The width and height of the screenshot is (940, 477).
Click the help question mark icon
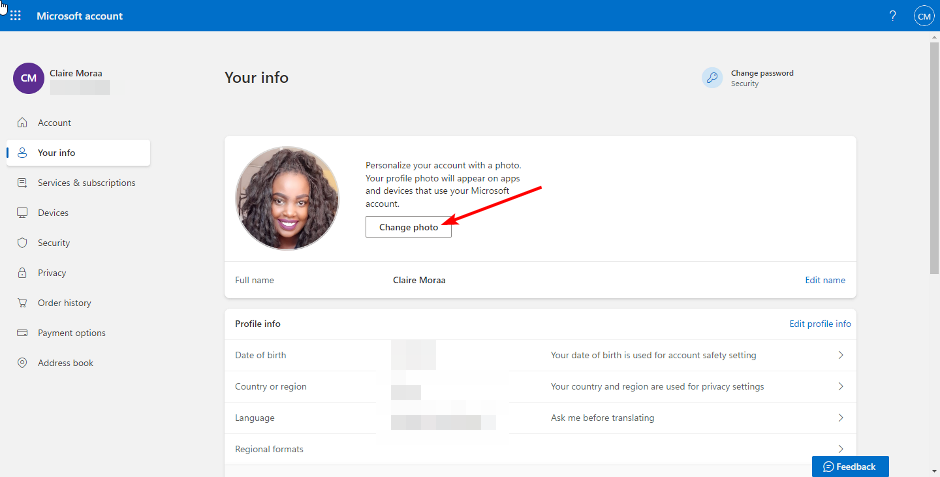click(893, 16)
